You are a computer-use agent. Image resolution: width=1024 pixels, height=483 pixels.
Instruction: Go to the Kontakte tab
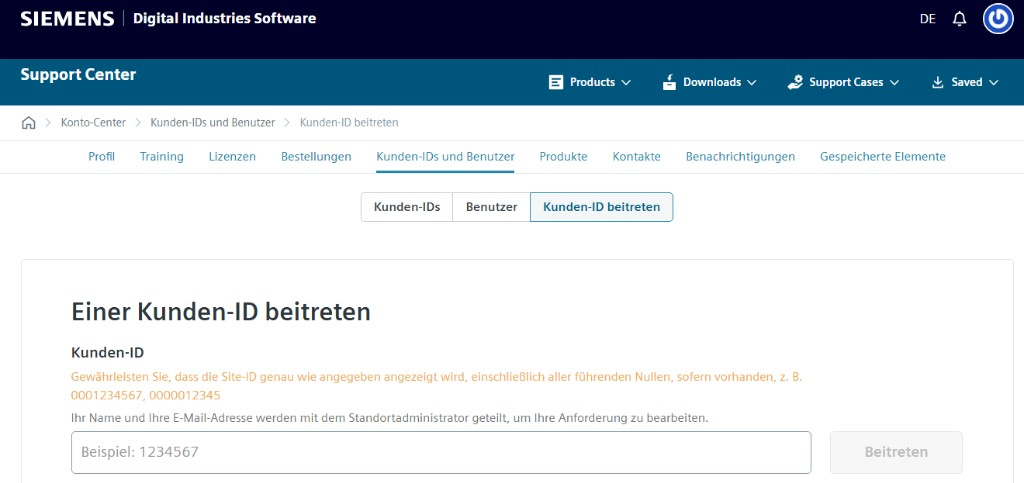(x=636, y=157)
